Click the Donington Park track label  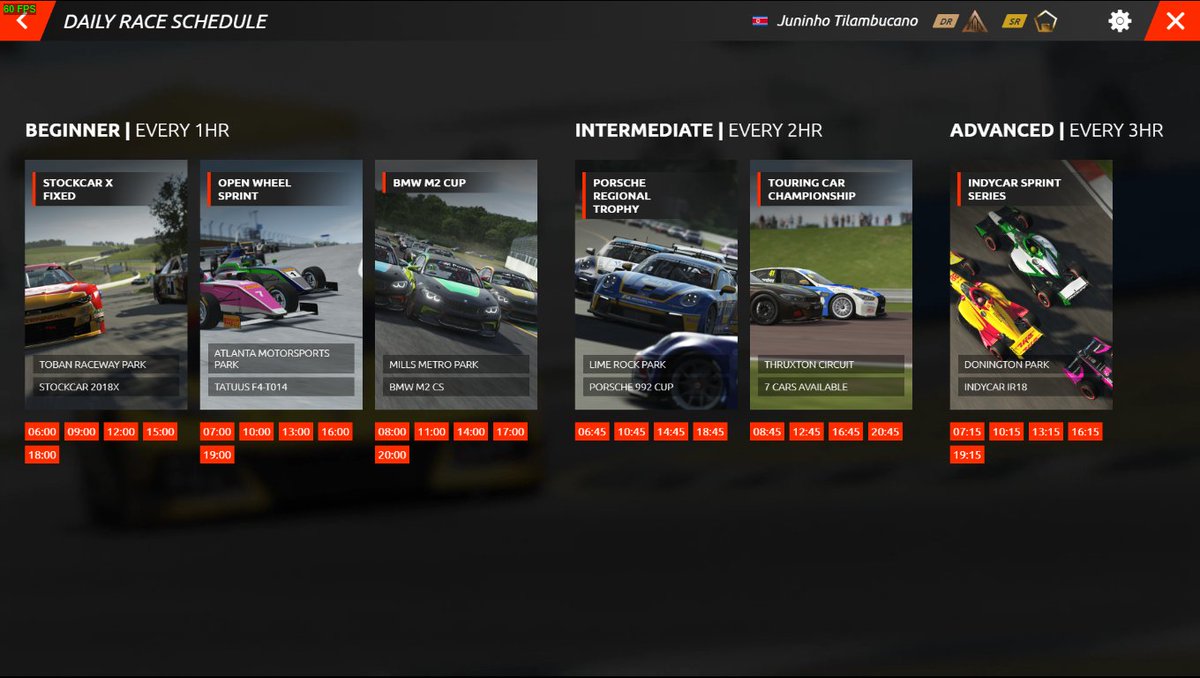pos(1031,365)
